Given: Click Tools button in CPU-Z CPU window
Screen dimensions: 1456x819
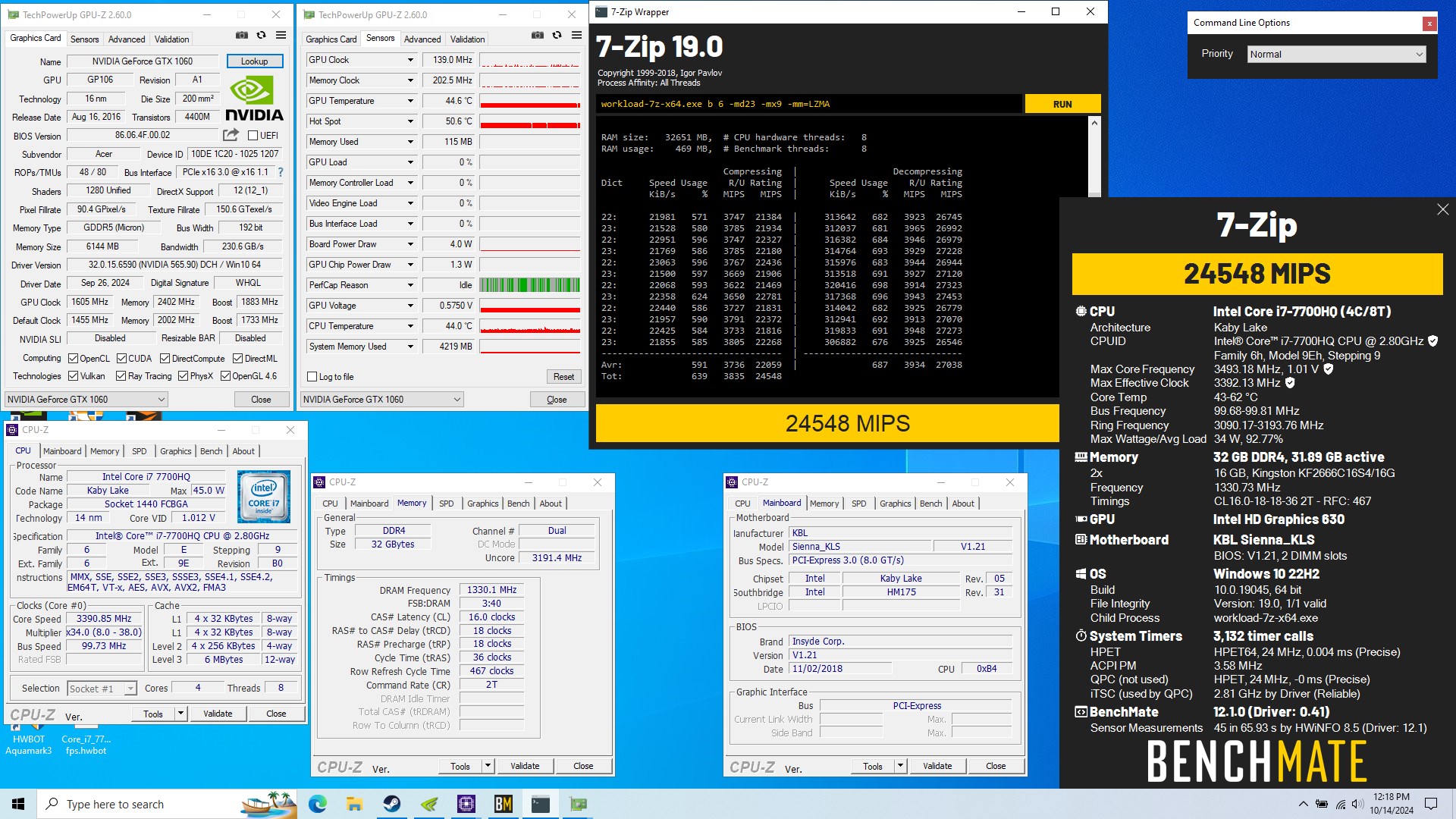Looking at the screenshot, I should (x=153, y=714).
